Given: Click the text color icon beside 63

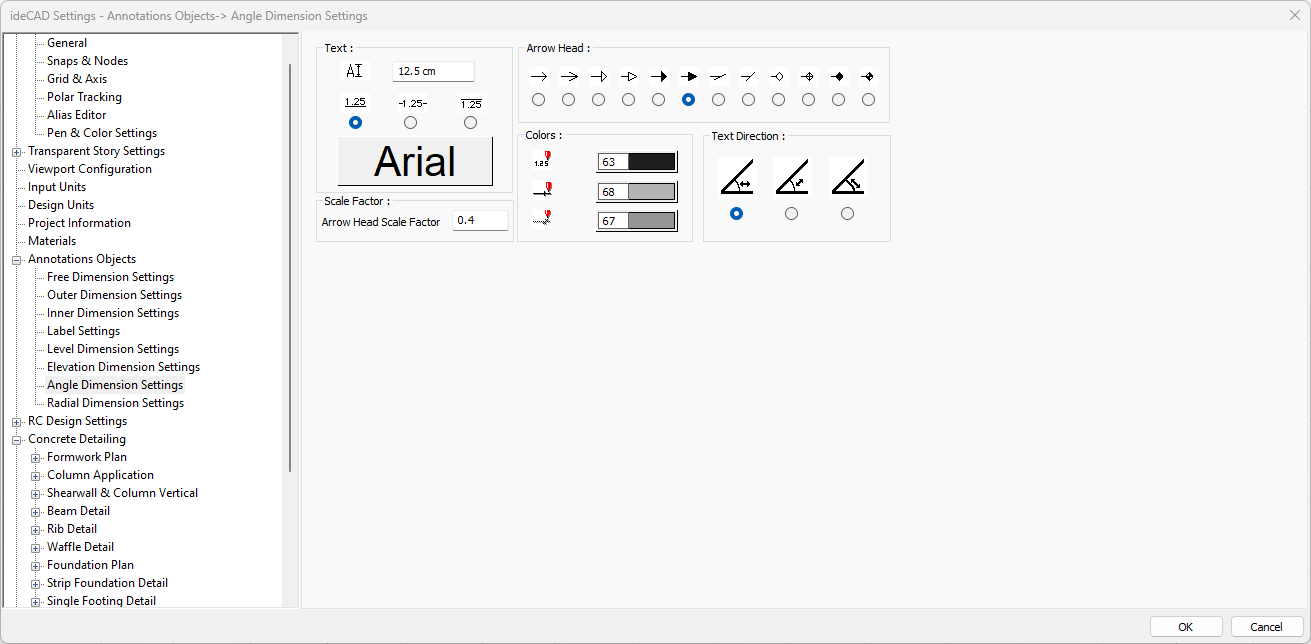Looking at the screenshot, I should point(543,159).
